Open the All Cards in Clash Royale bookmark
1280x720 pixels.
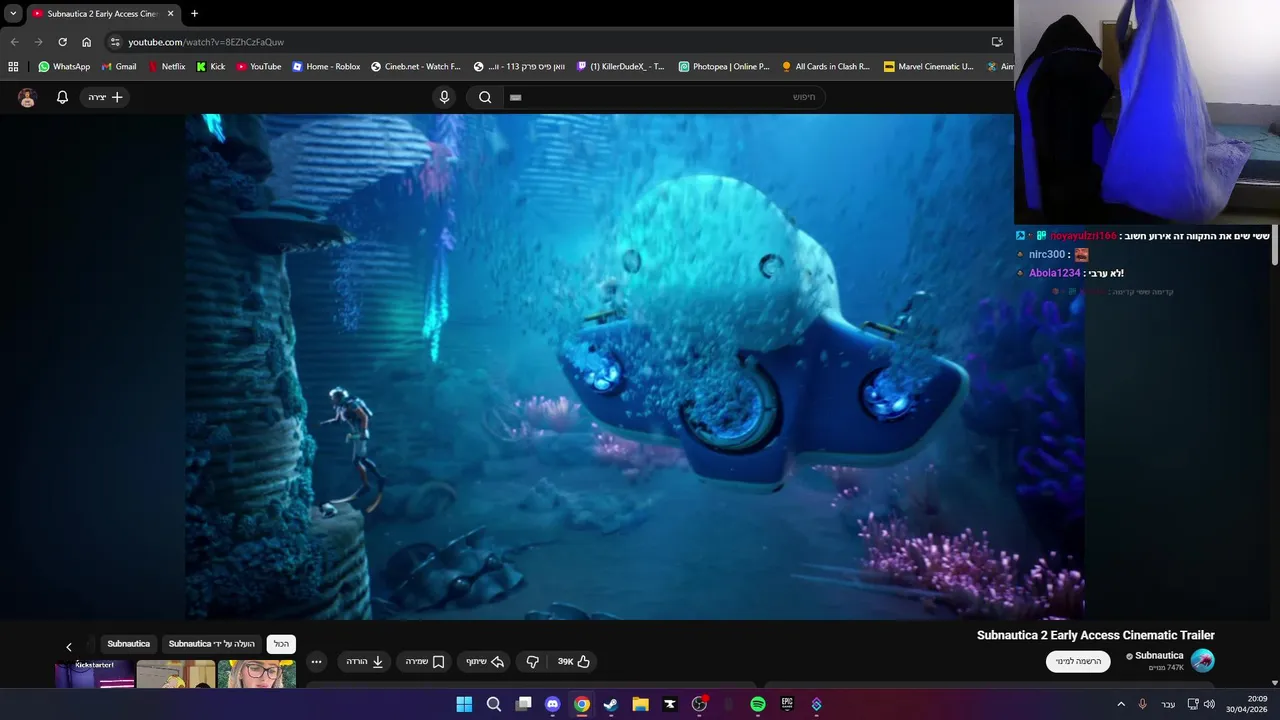tap(826, 67)
